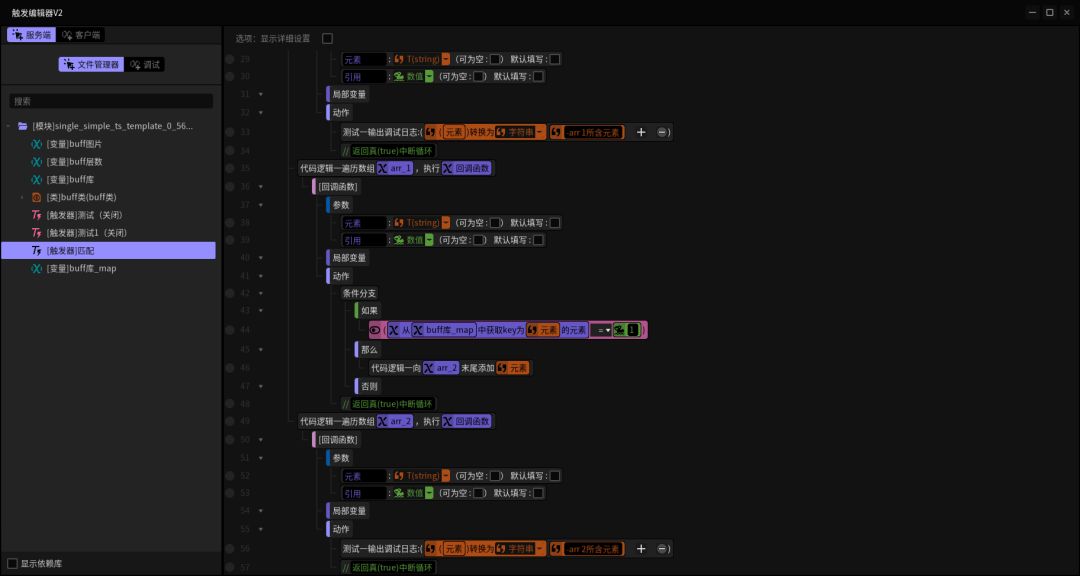The width and height of the screenshot is (1080, 576).
Task: Click the 引用 name field on line 53
Action: (x=364, y=493)
